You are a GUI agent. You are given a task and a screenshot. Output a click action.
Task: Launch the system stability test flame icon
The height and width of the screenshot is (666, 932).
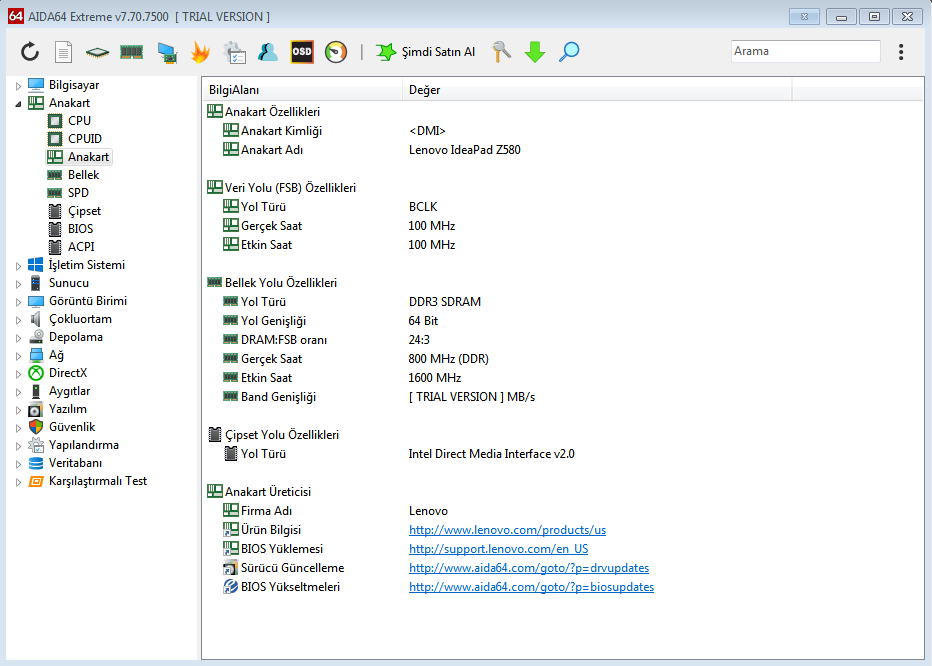(x=200, y=52)
